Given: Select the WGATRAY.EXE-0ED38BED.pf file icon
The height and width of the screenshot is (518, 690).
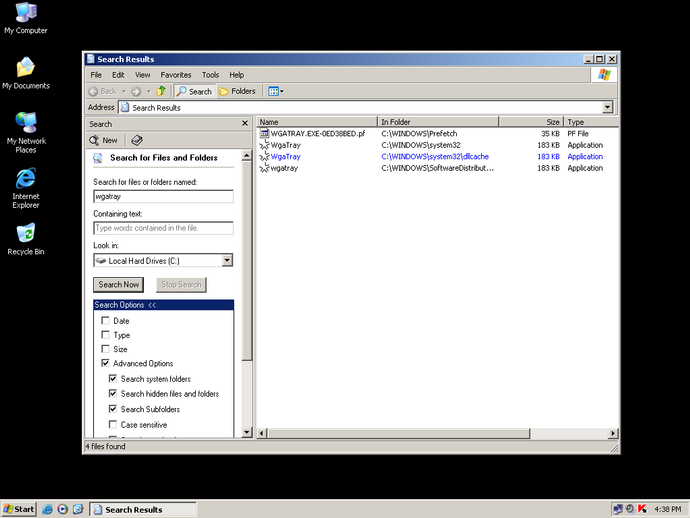Looking at the screenshot, I should tap(264, 133).
